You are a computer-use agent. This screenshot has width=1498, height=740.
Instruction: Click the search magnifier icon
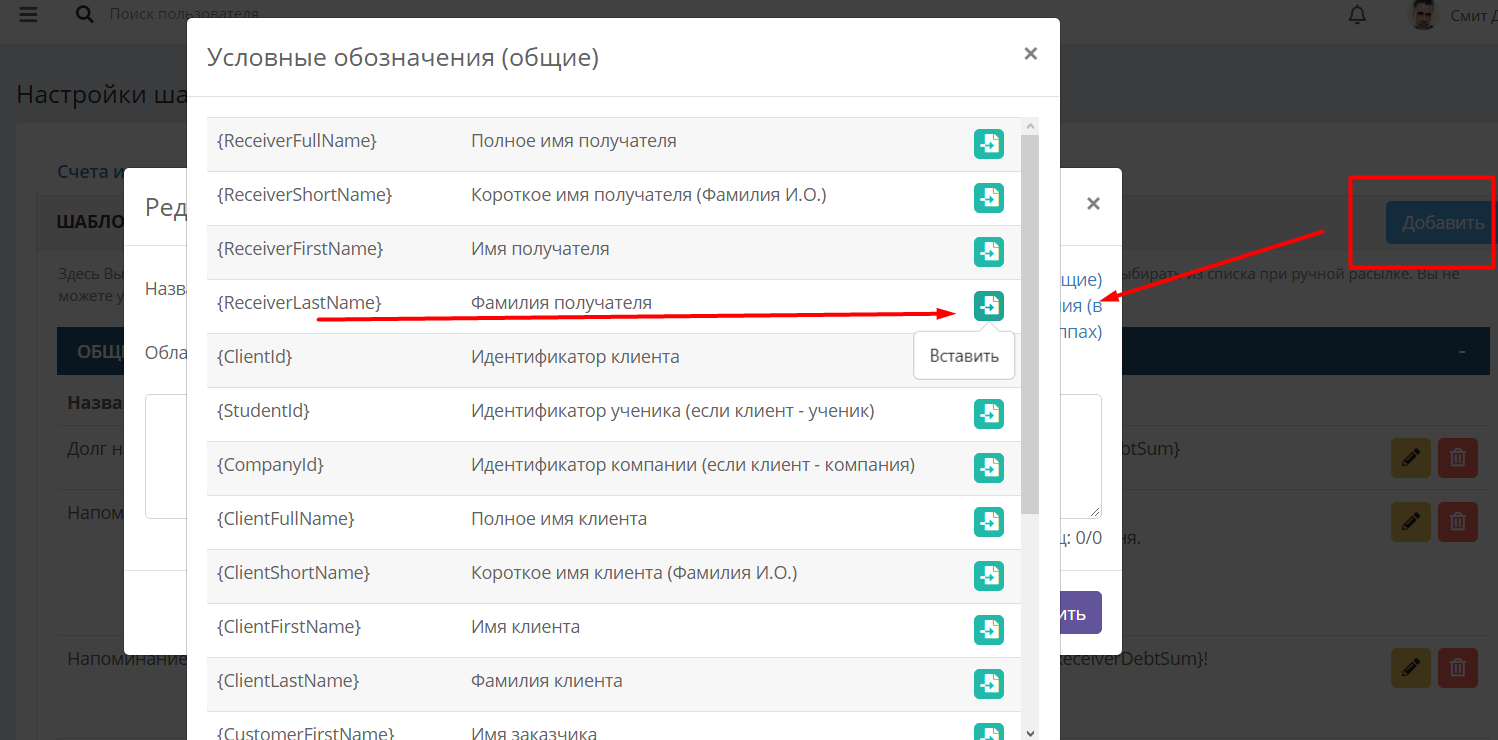pos(85,14)
